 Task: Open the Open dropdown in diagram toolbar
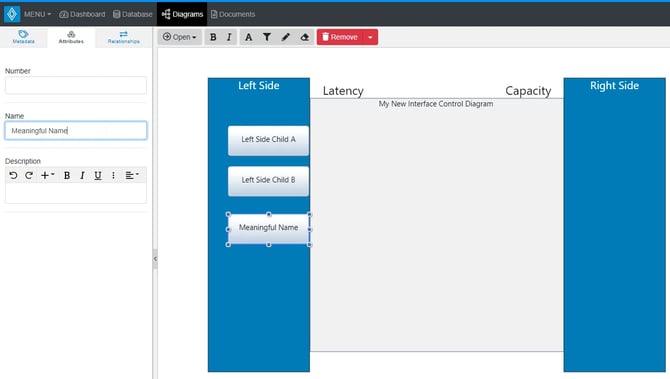coord(179,37)
